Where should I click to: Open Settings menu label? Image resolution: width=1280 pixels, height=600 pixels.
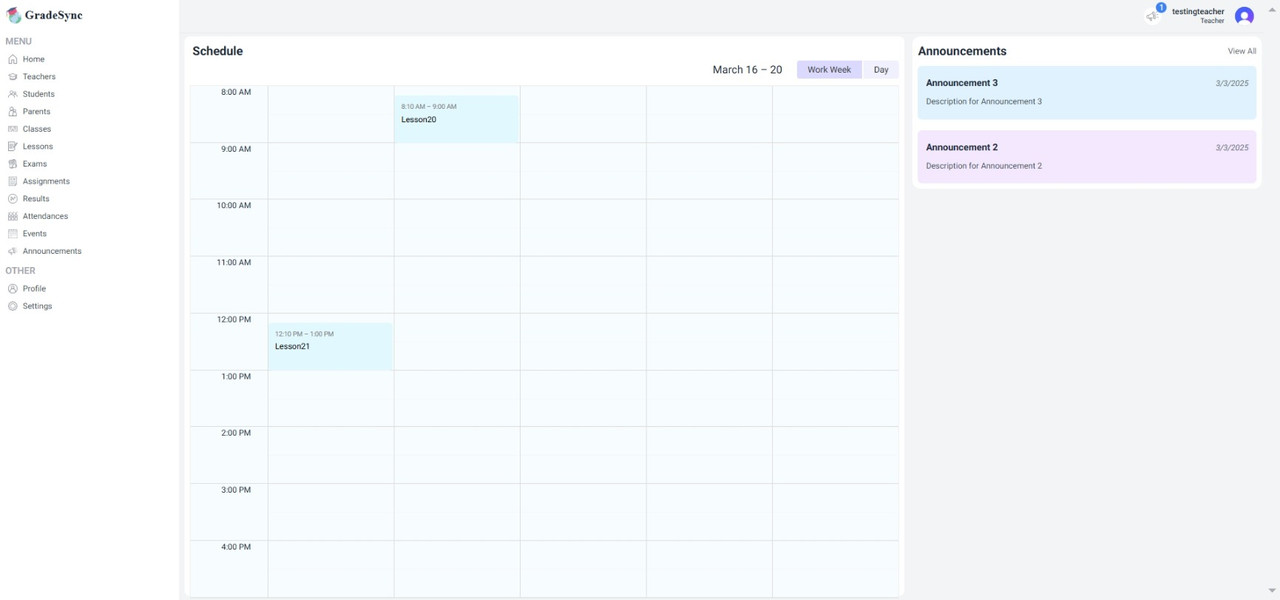tap(37, 306)
